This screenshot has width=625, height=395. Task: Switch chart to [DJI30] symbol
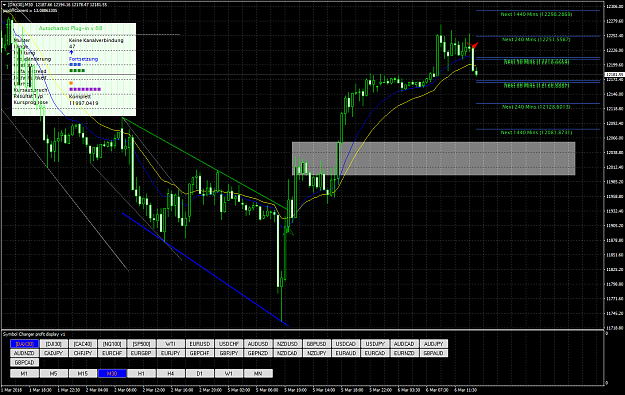[54, 344]
